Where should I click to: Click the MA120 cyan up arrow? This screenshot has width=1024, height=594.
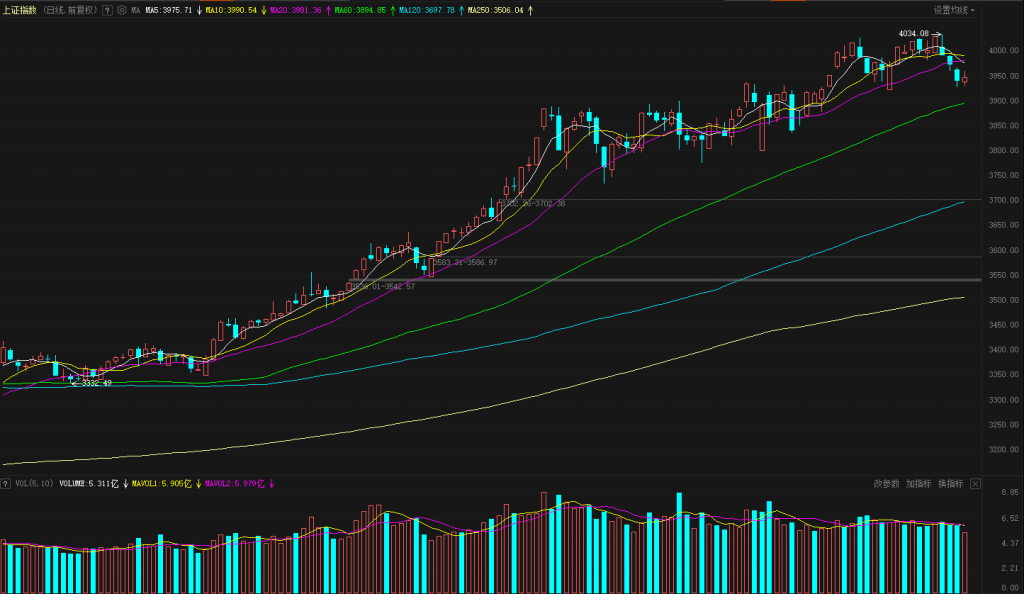[x=462, y=10]
